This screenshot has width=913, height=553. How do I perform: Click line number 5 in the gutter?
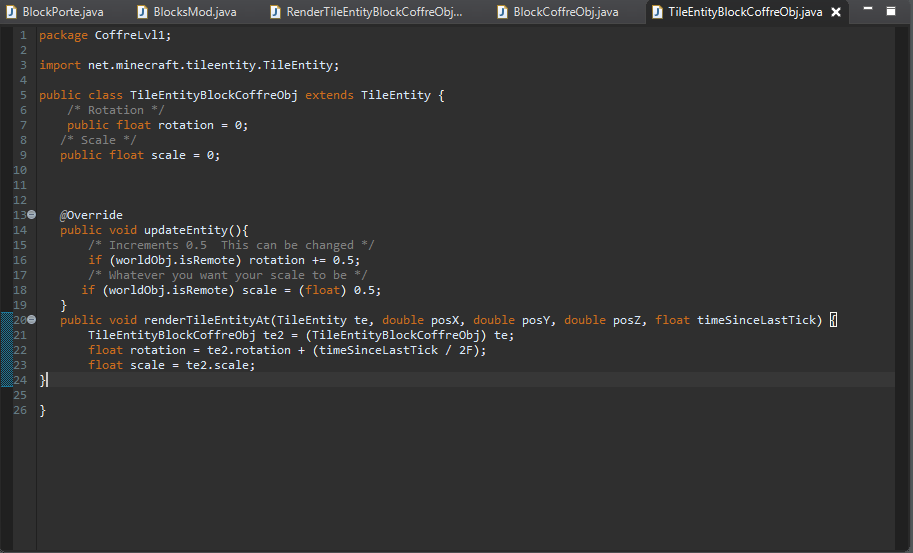[x=22, y=95]
